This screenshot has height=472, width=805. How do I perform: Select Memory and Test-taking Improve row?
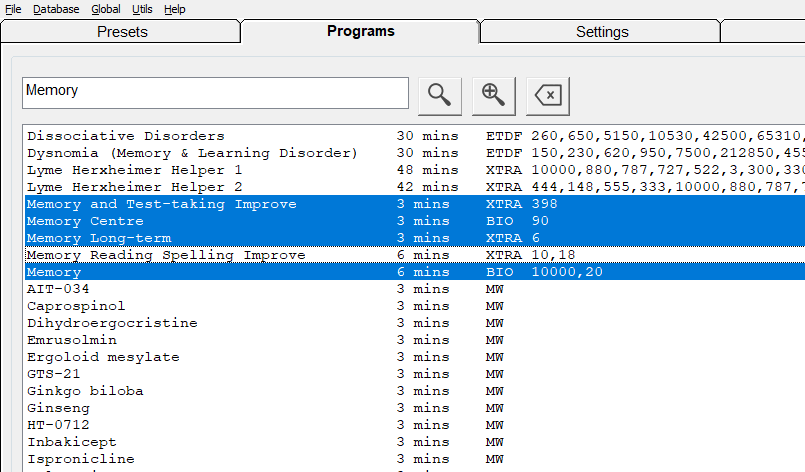(x=162, y=204)
